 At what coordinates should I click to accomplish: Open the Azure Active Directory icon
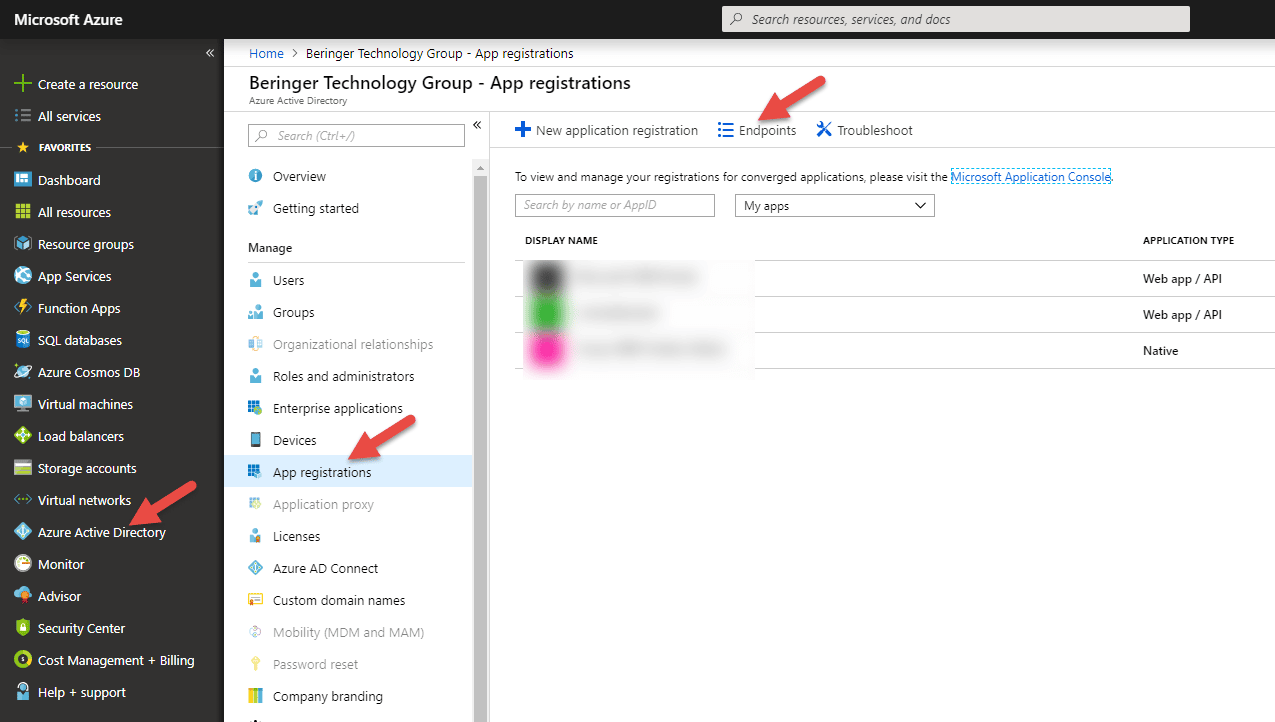22,532
